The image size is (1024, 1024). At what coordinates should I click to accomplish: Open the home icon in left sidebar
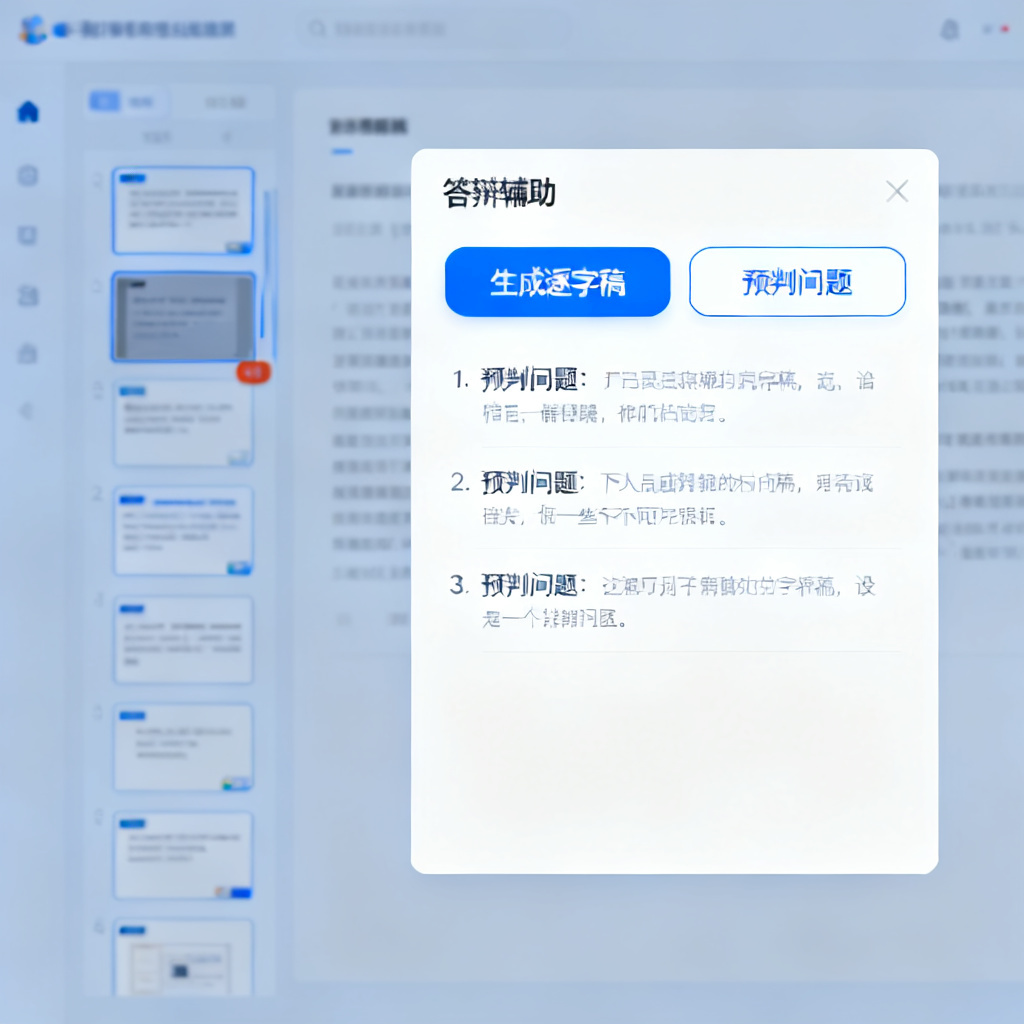pyautogui.click(x=28, y=112)
